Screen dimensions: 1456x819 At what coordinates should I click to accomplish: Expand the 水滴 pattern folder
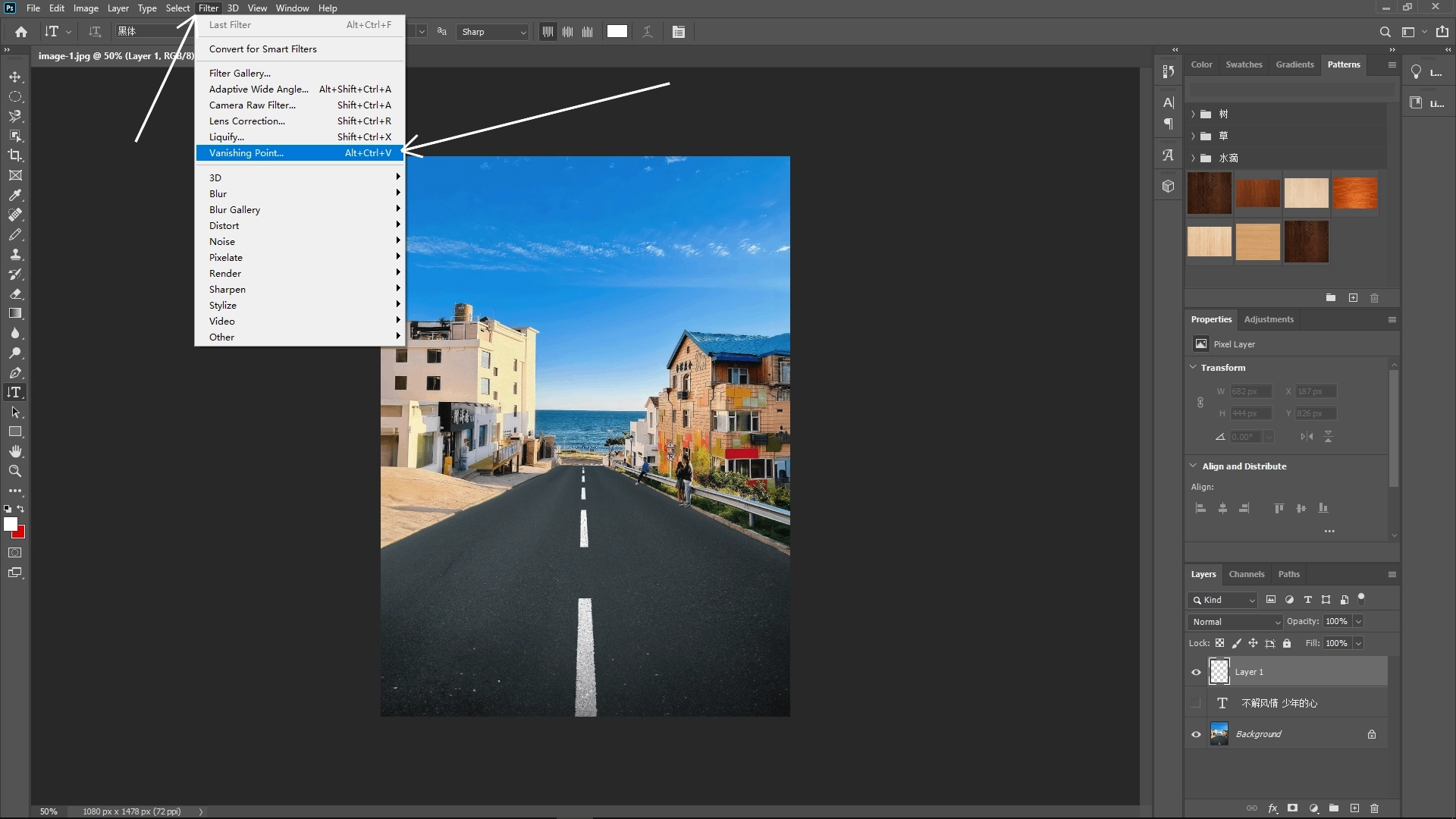[1192, 158]
